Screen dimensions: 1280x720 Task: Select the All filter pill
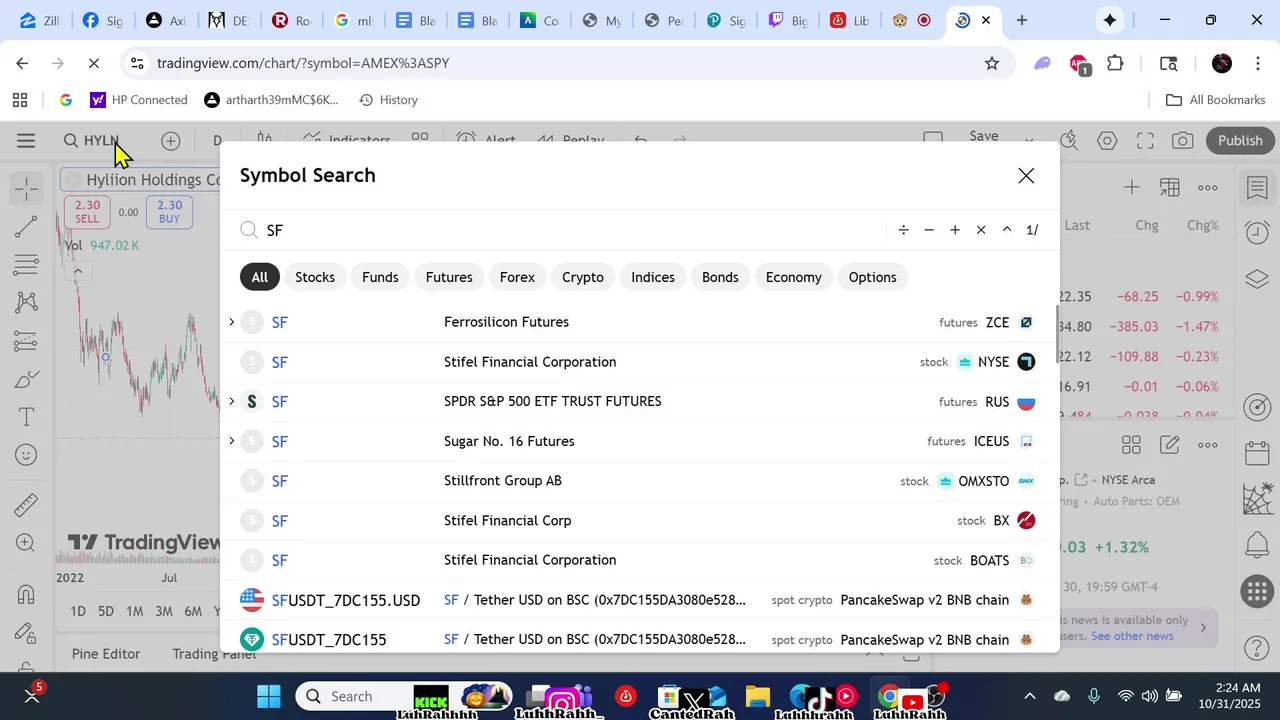(260, 277)
